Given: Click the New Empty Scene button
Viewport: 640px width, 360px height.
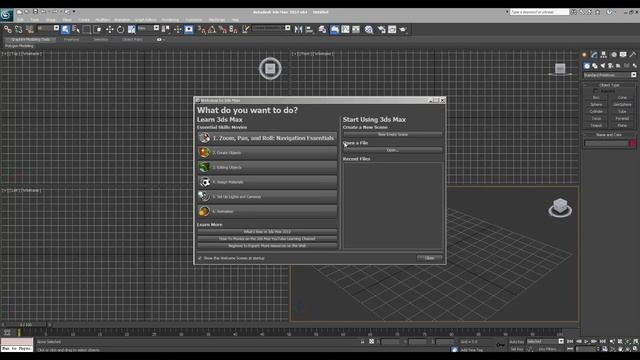Looking at the screenshot, I should point(393,134).
